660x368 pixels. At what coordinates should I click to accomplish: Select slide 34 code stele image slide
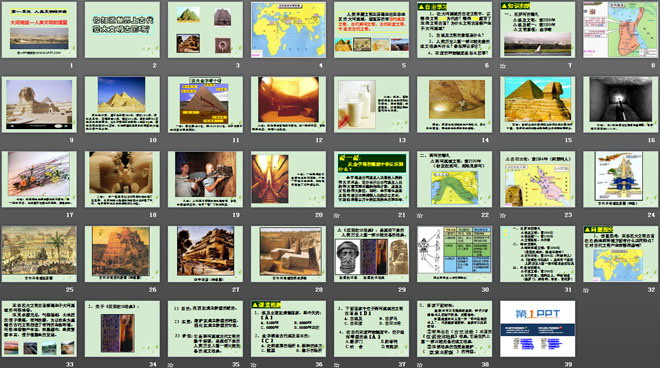(122, 329)
